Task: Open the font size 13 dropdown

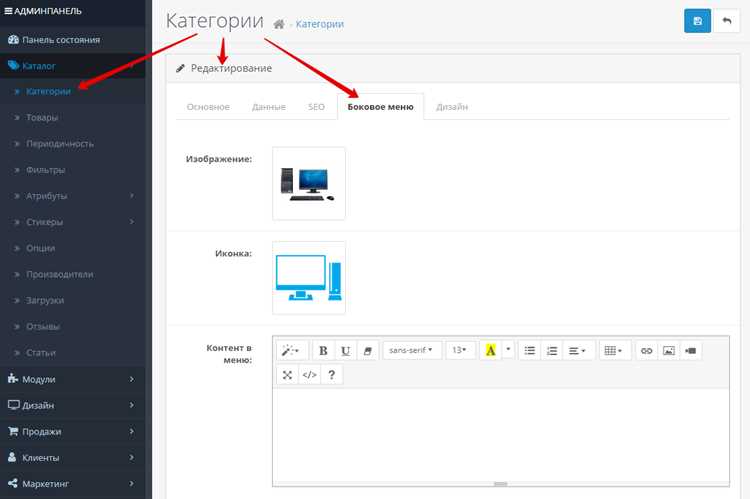Action: tap(460, 351)
